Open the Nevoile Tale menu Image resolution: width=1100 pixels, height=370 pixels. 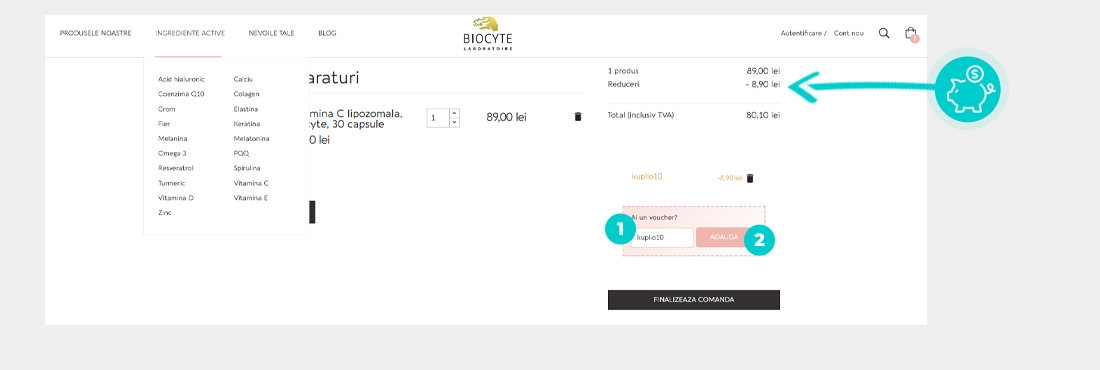point(271,33)
